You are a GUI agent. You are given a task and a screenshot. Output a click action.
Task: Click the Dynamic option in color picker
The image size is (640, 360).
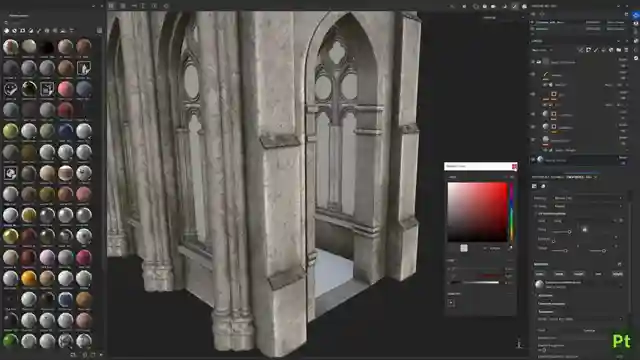point(494,248)
